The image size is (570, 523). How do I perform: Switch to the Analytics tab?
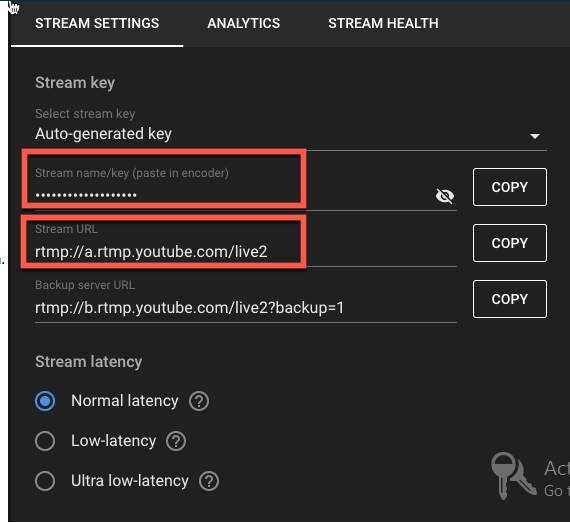pyautogui.click(x=244, y=23)
